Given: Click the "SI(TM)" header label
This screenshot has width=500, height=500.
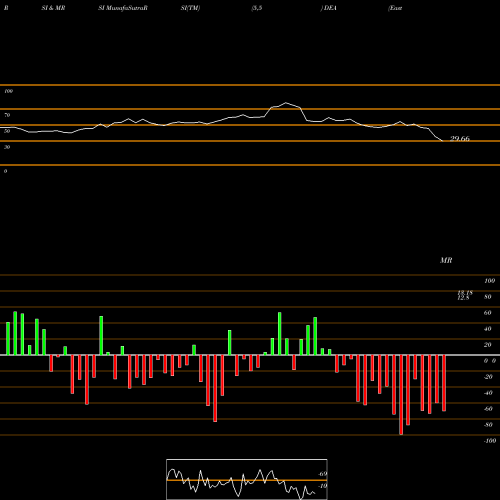Looking at the screenshot, I should click(x=190, y=8).
